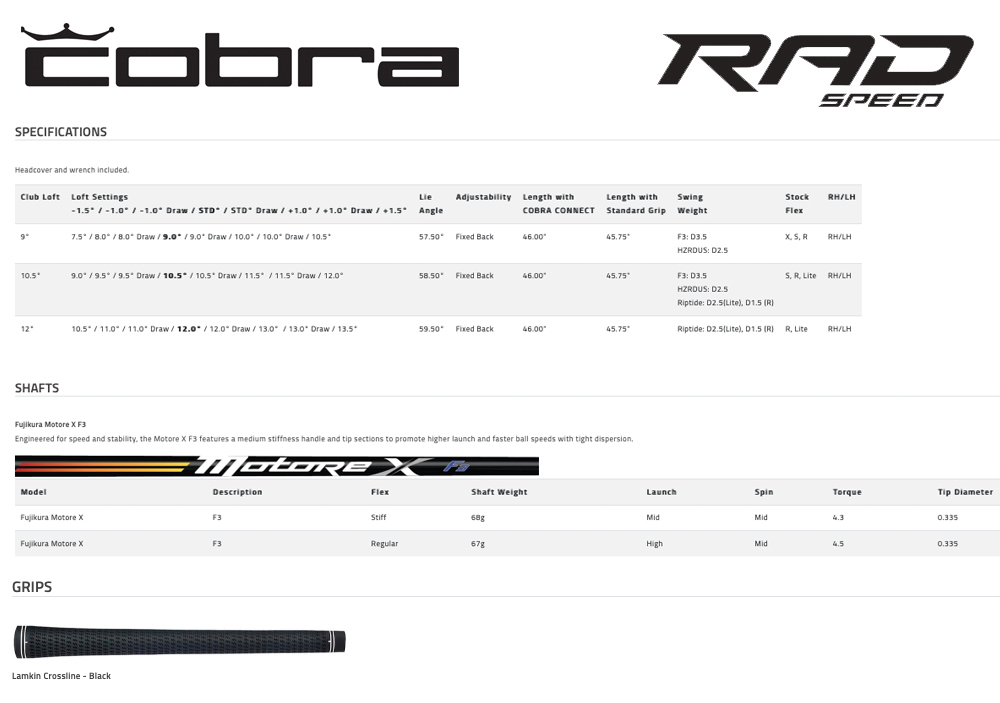The image size is (1000, 703).
Task: Select the SHAFTS heading
Action: (x=37, y=388)
